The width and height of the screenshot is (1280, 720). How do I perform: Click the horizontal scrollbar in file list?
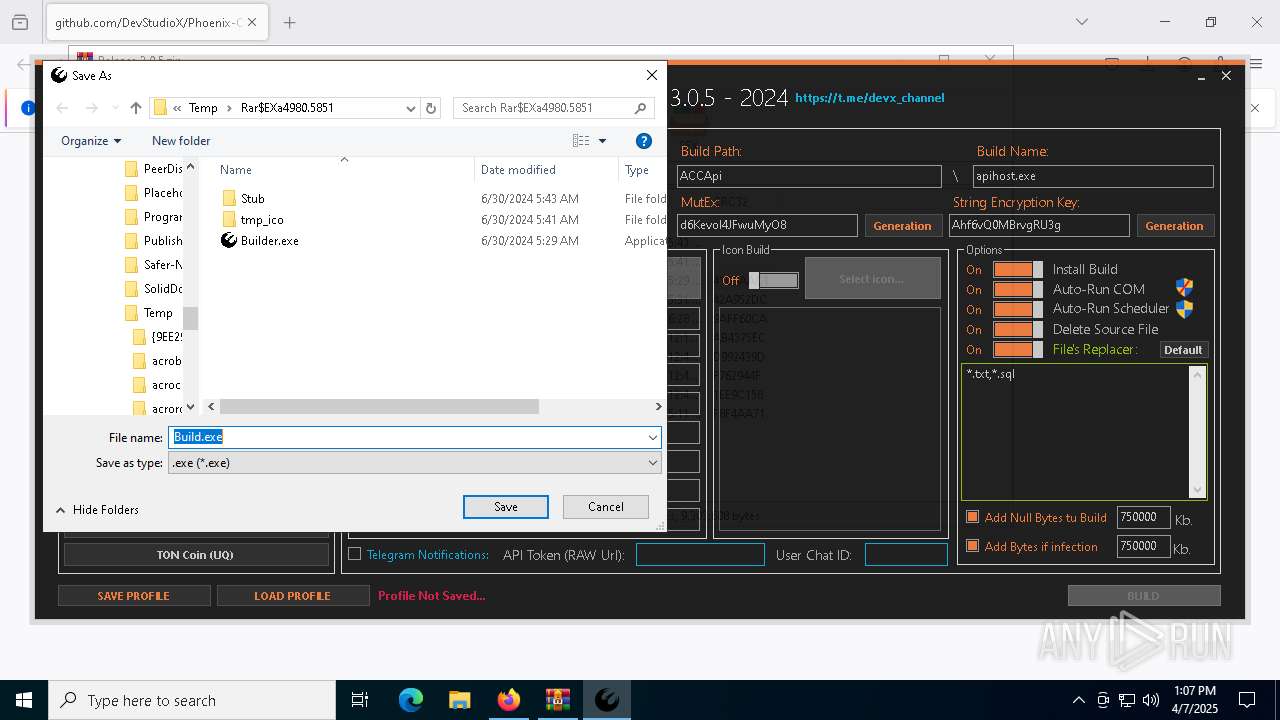coord(379,407)
